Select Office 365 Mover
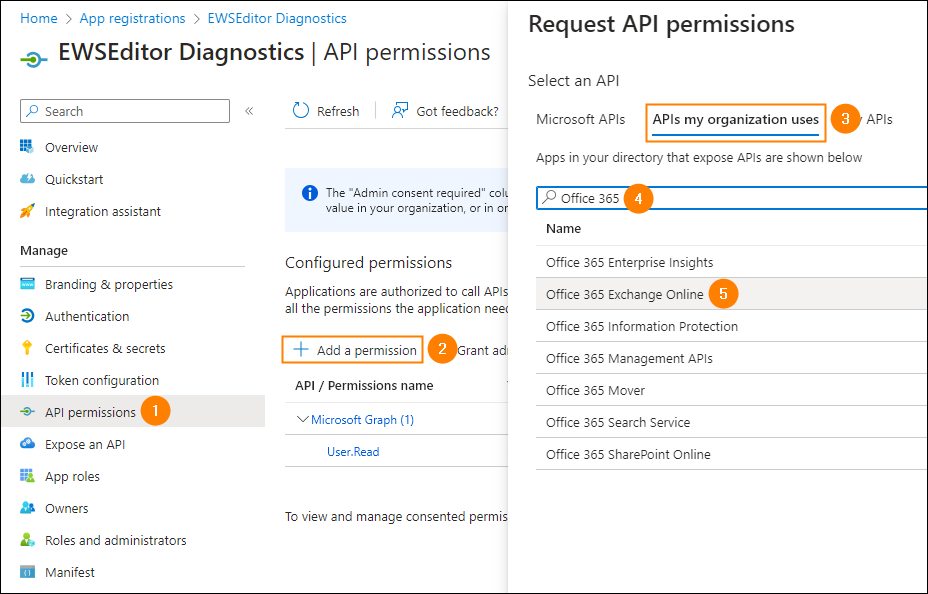The image size is (928, 594). point(732,390)
